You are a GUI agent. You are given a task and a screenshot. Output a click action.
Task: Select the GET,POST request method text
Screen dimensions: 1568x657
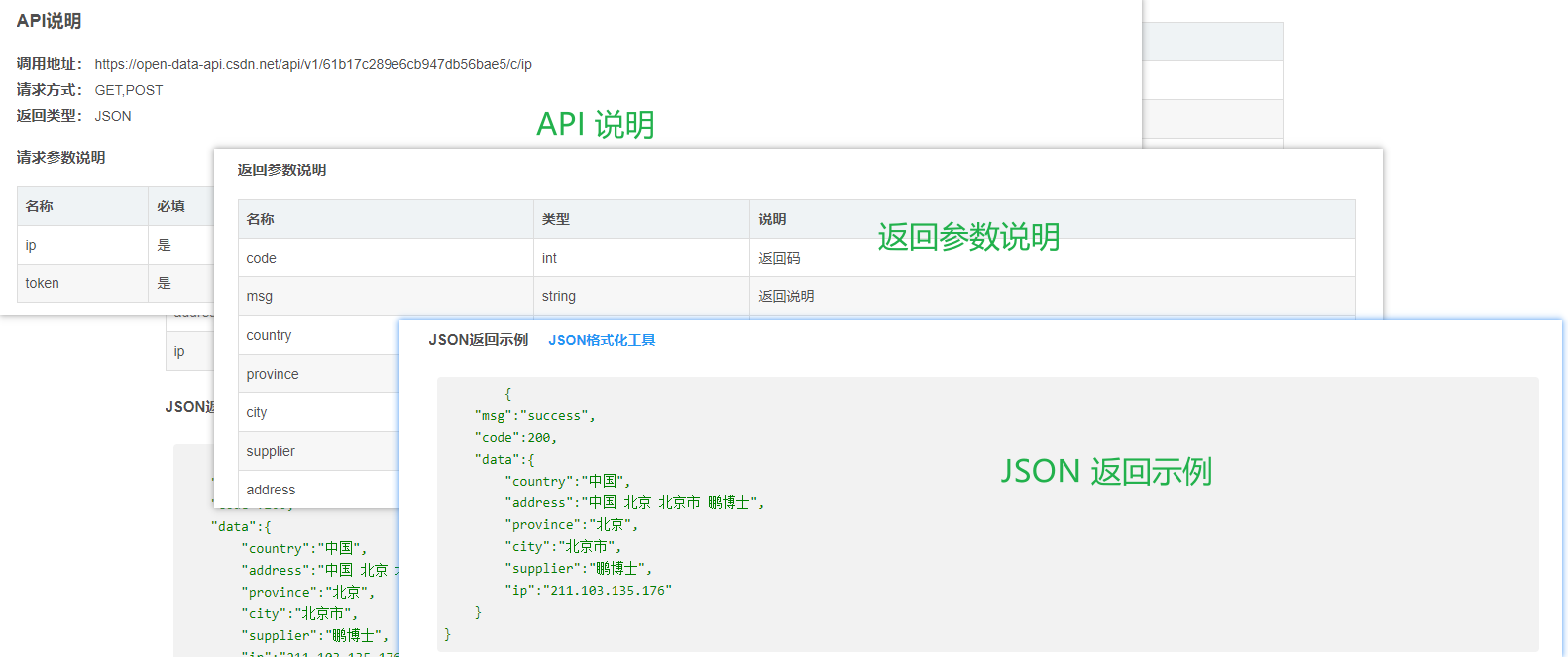(x=129, y=90)
